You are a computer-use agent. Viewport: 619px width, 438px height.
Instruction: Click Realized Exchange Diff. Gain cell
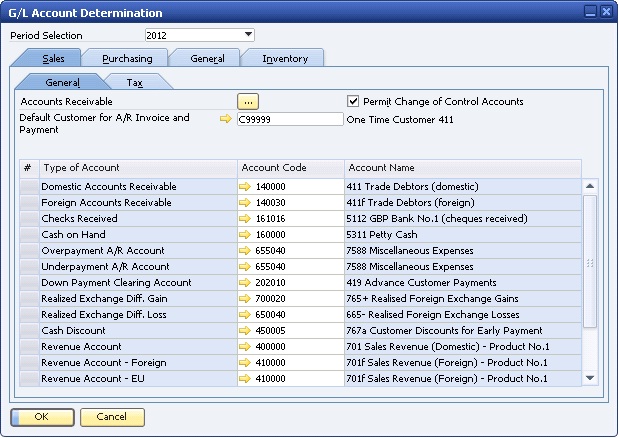click(x=138, y=298)
